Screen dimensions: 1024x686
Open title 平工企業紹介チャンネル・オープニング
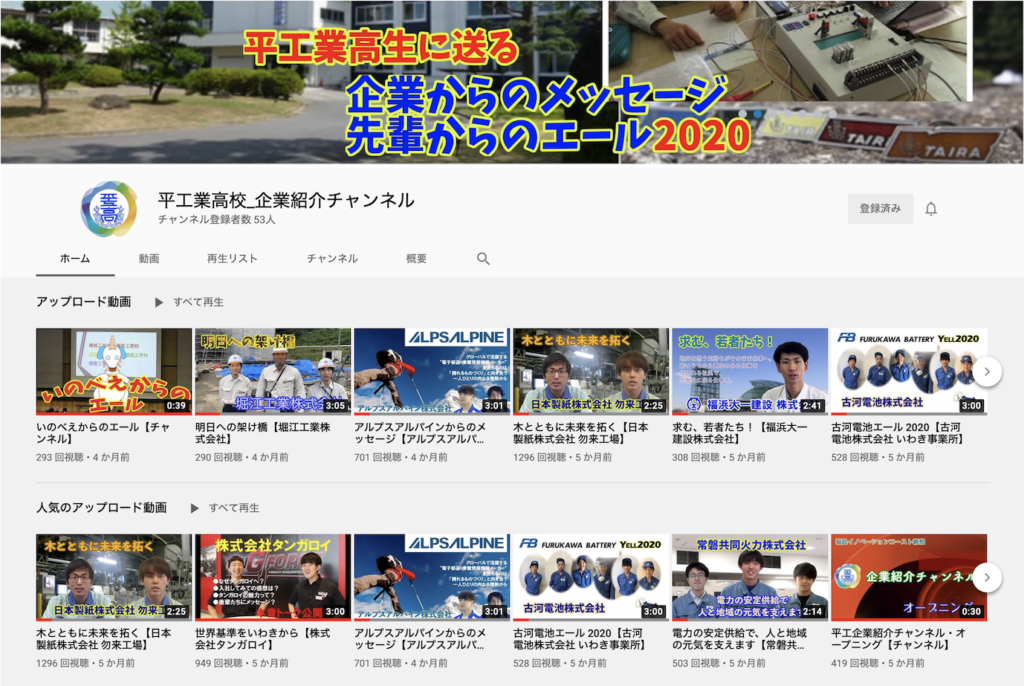click(898, 639)
